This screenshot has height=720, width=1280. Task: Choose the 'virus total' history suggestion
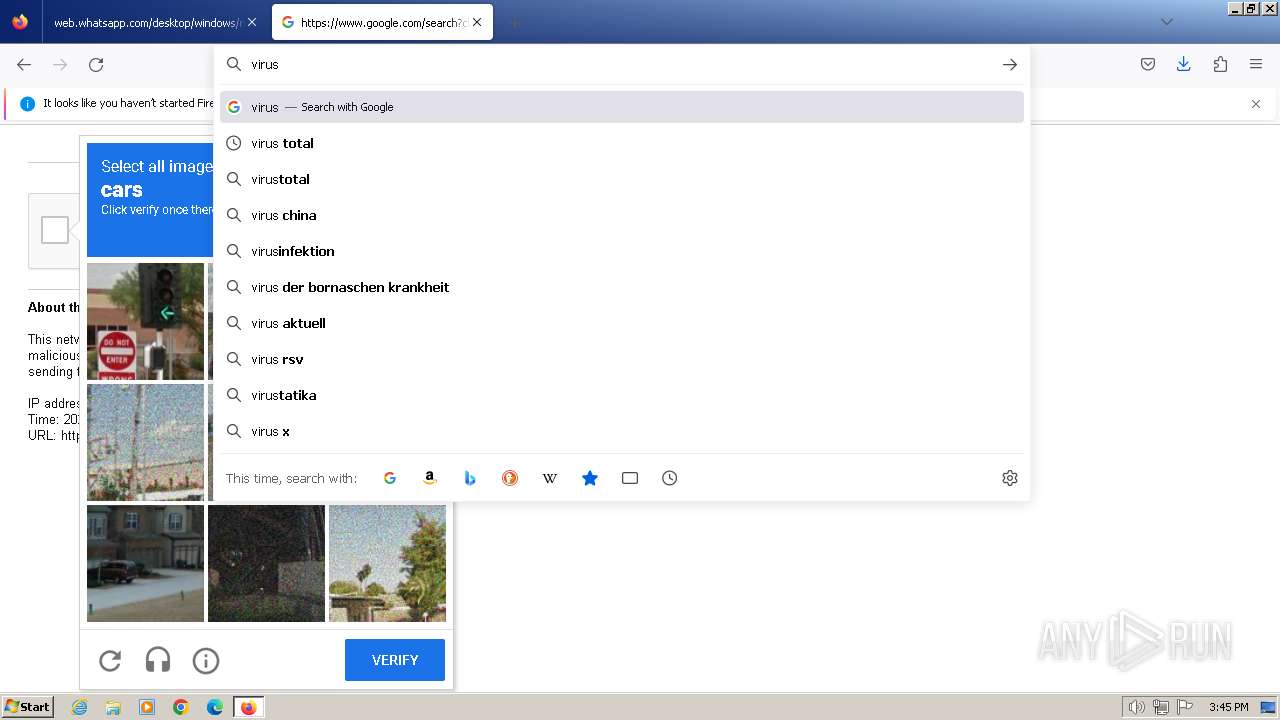[622, 143]
